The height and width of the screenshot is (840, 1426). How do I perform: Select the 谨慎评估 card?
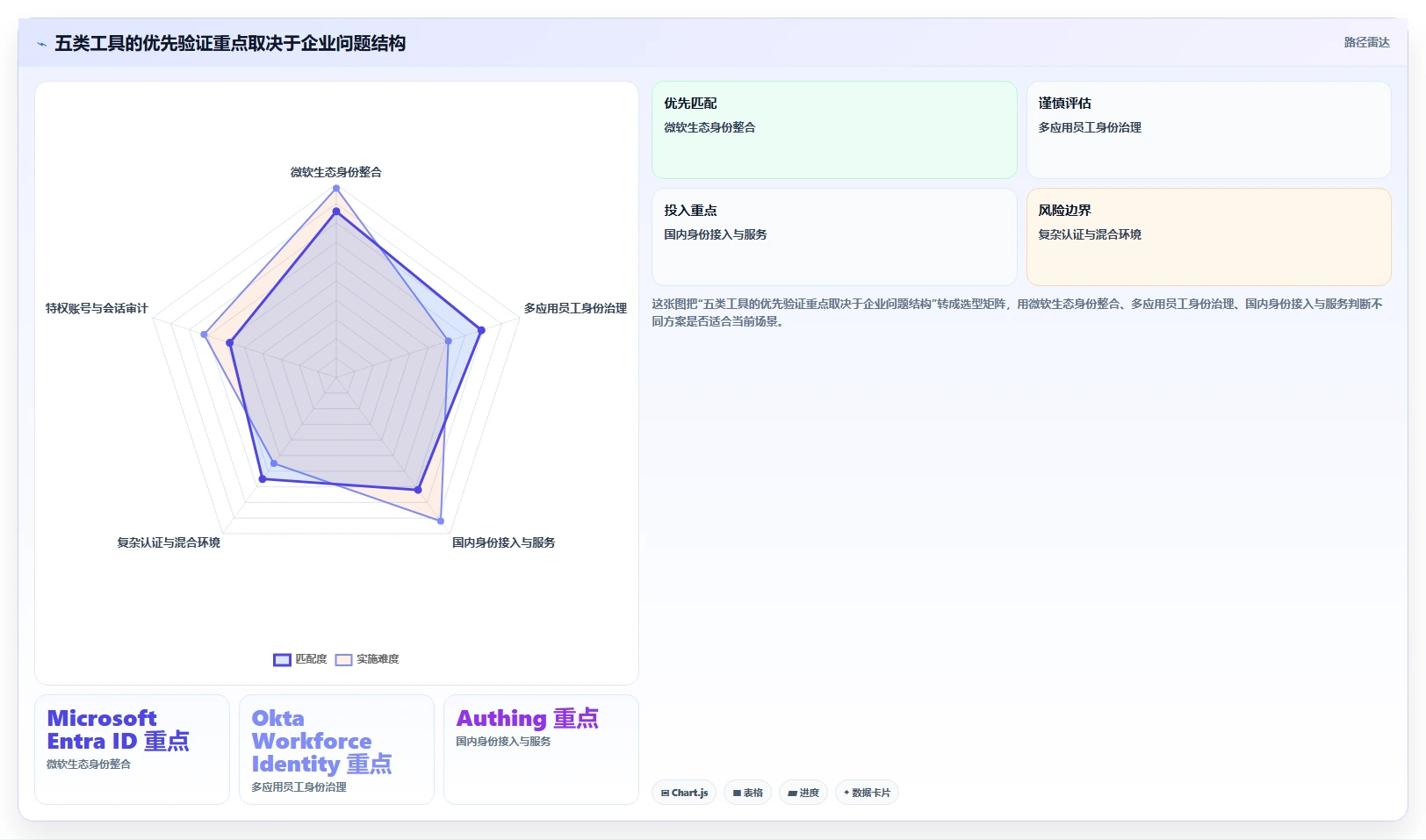pyautogui.click(x=1208, y=130)
